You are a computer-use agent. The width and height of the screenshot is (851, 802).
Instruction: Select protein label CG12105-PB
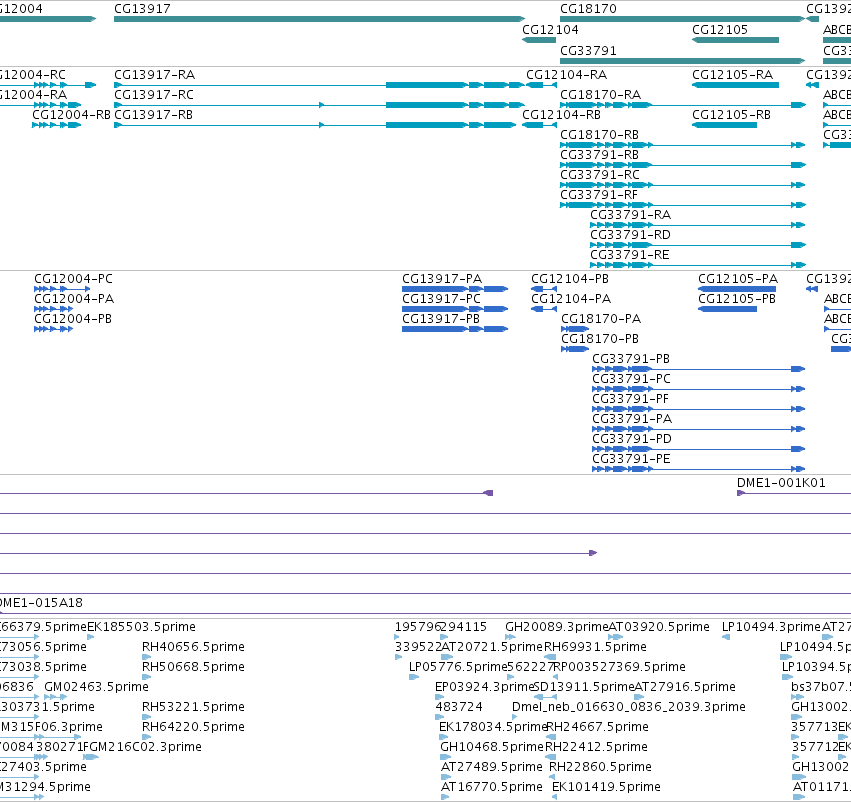pyautogui.click(x=737, y=299)
